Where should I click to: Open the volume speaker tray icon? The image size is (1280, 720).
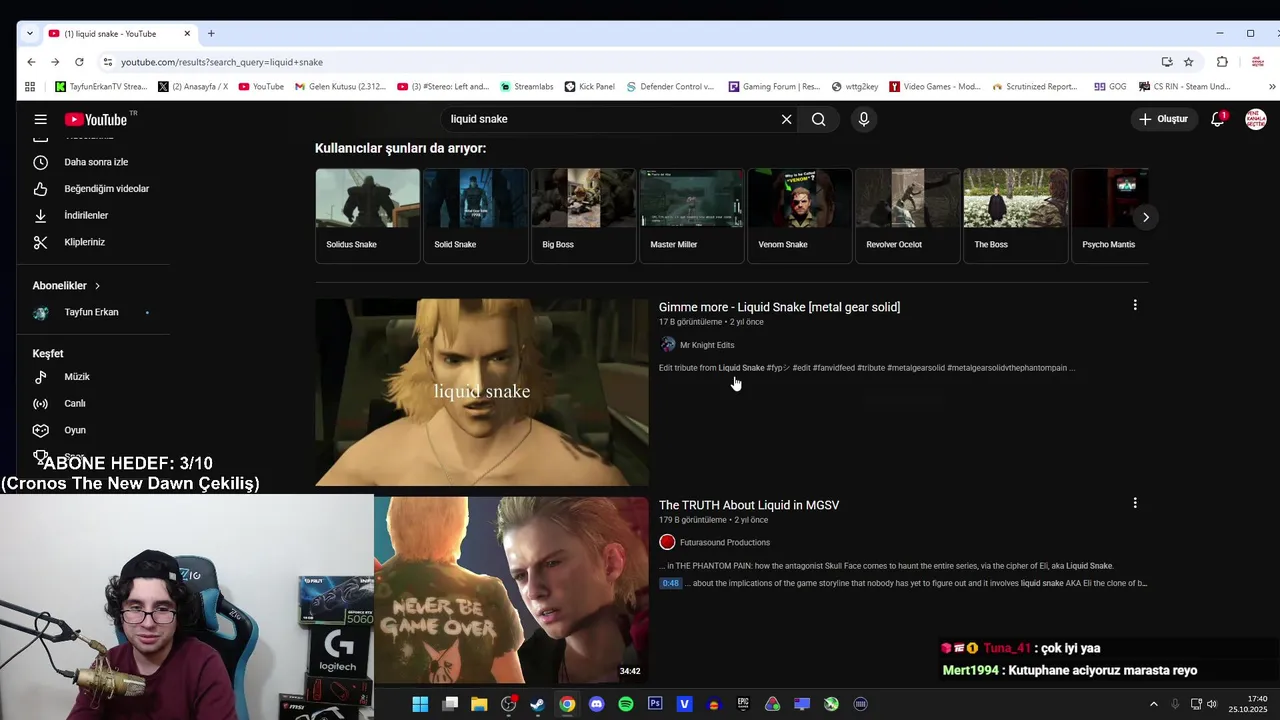1212,704
